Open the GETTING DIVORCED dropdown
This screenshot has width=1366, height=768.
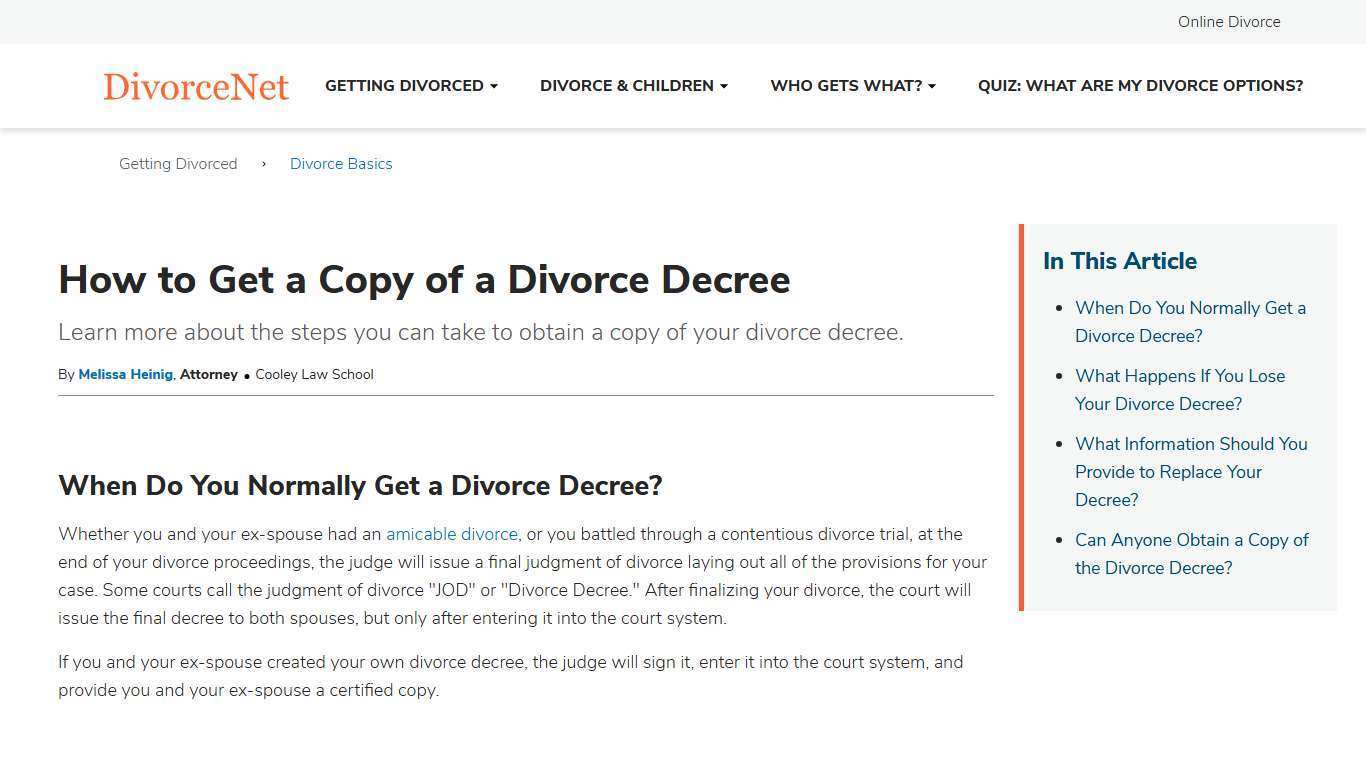[x=404, y=86]
